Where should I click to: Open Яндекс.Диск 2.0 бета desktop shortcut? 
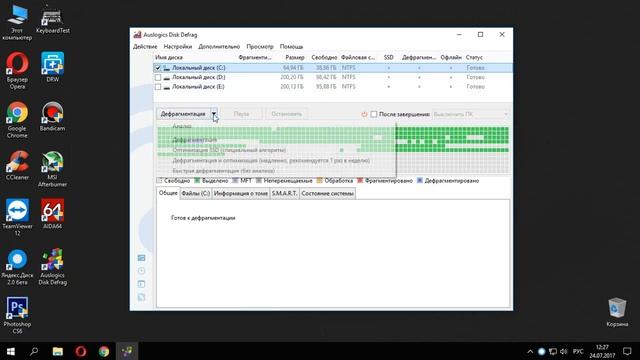coord(17,266)
